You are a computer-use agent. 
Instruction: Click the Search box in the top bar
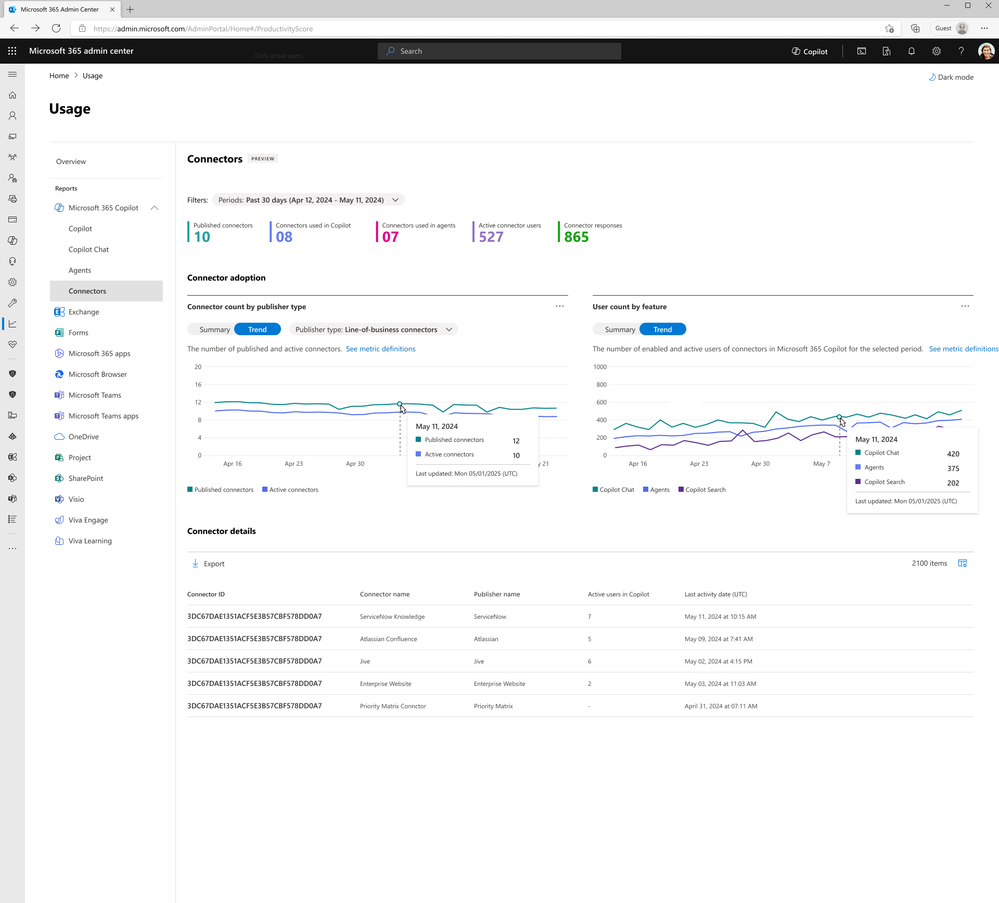coord(499,51)
